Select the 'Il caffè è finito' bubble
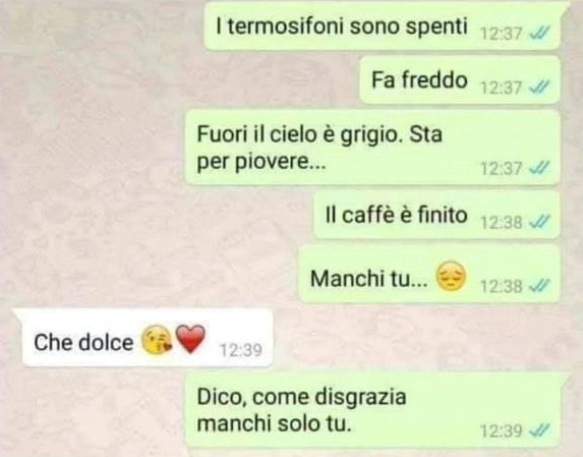 tap(437, 215)
